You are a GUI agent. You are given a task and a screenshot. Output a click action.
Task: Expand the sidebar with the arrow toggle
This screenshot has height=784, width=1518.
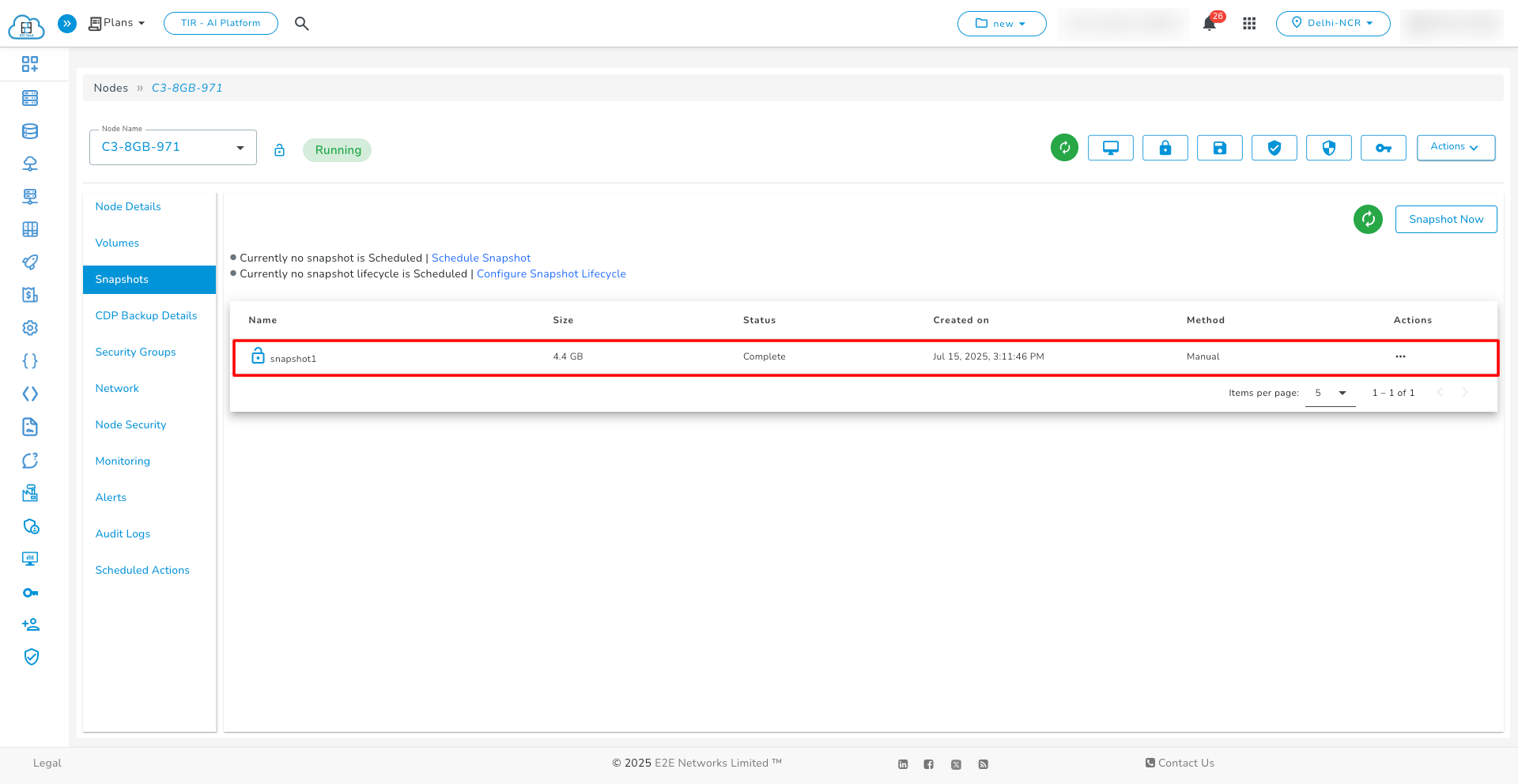point(67,23)
